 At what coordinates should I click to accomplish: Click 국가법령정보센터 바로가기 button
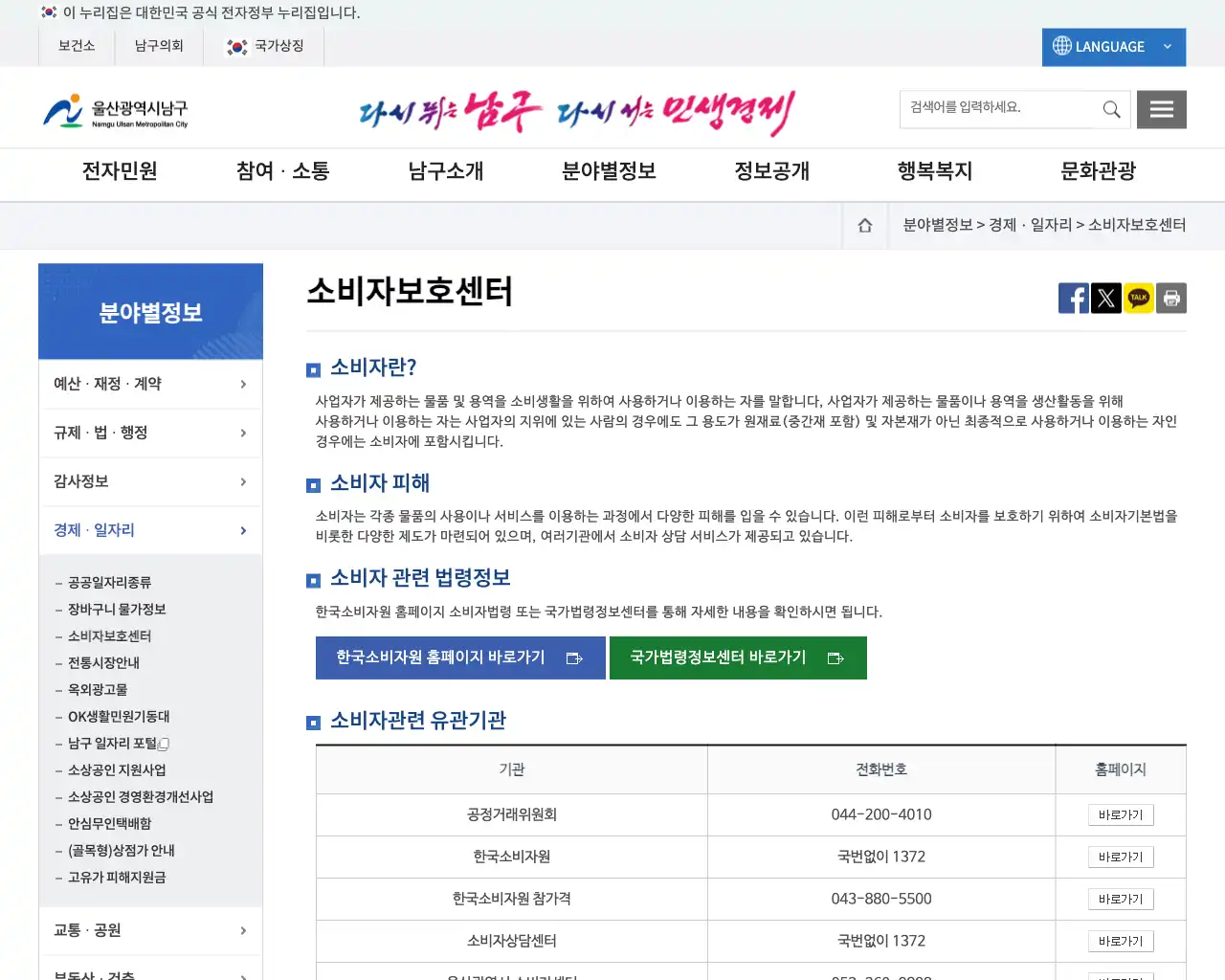(738, 658)
